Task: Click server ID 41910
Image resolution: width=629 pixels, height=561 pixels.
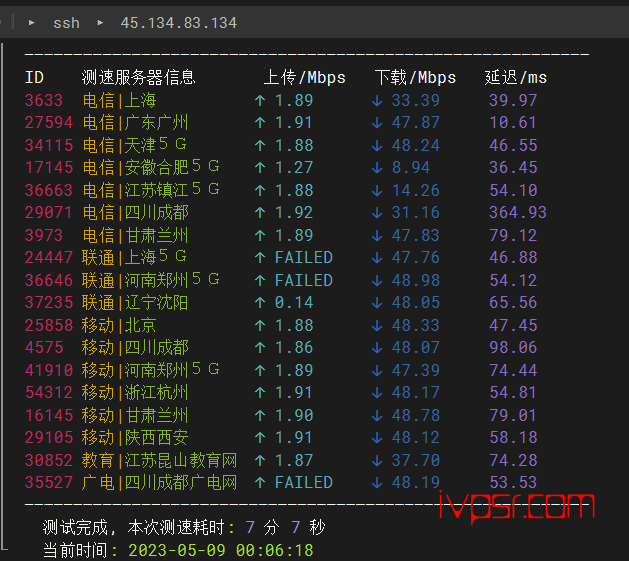Action: (x=49, y=370)
